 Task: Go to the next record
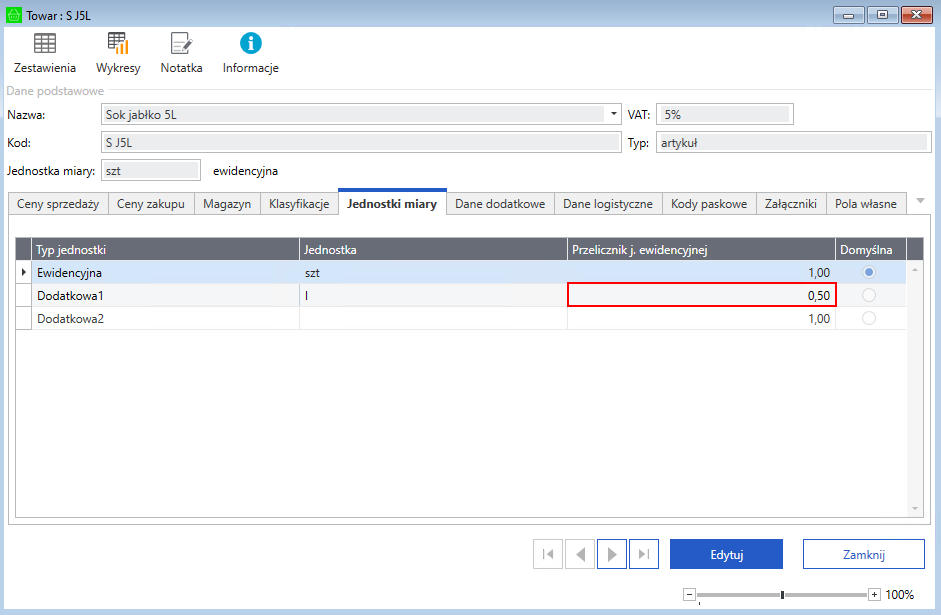click(x=612, y=554)
